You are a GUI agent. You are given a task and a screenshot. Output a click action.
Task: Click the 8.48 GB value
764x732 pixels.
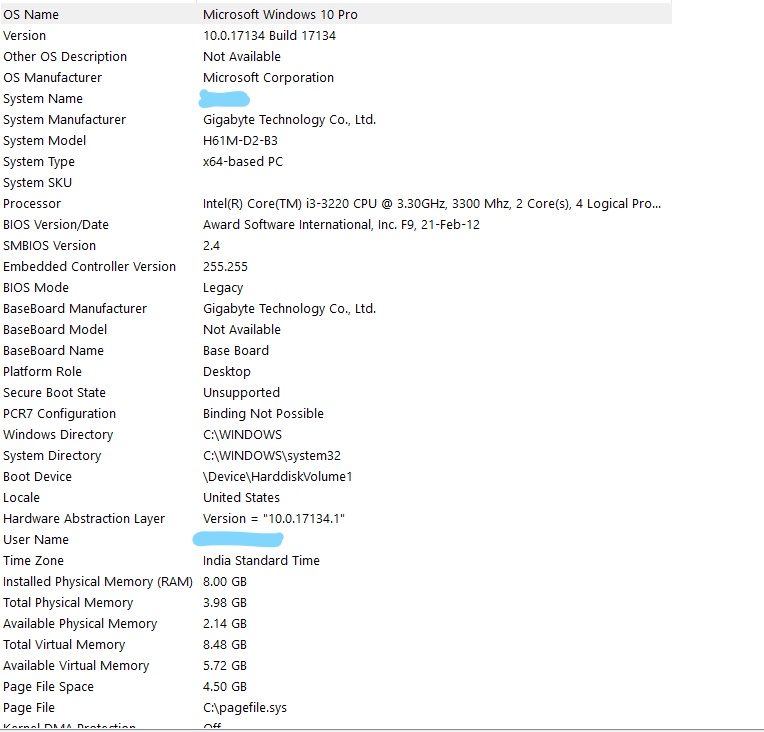point(225,643)
